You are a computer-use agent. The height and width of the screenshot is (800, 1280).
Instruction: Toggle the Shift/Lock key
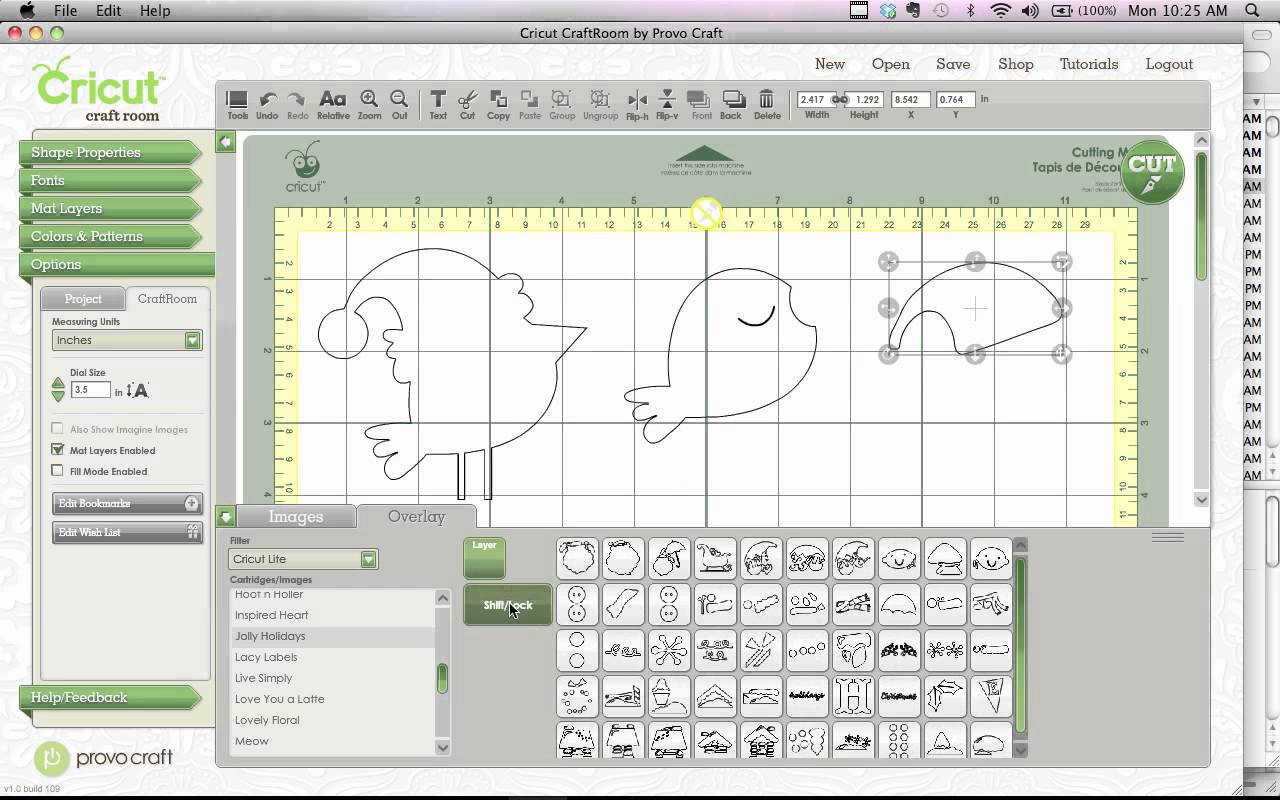[507, 605]
